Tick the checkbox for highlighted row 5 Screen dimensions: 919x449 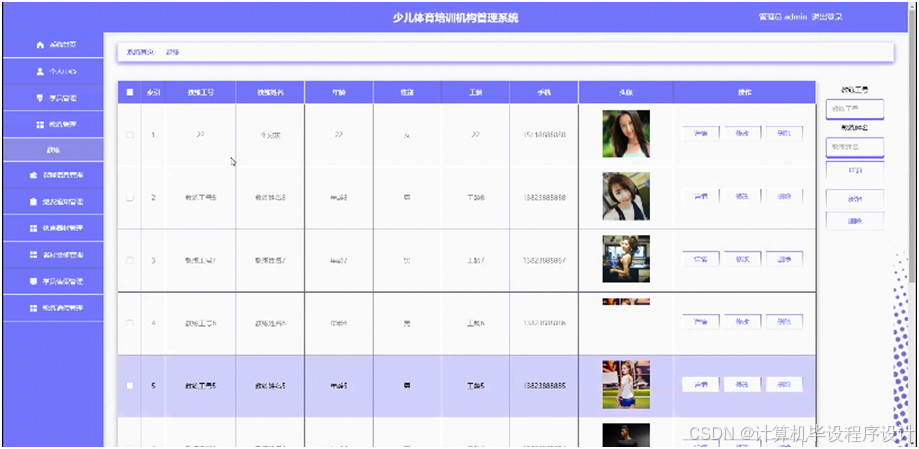pos(130,386)
